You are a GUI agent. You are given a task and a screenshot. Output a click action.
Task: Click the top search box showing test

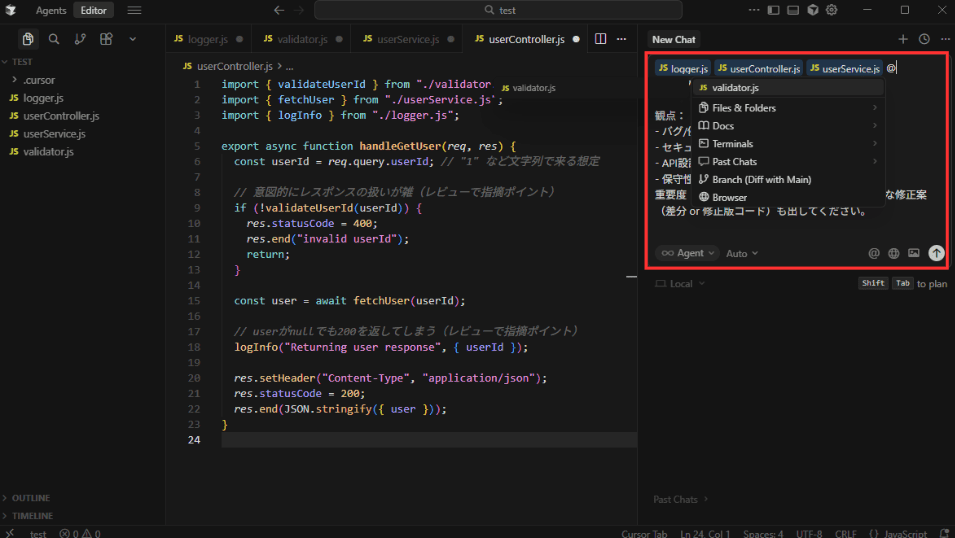pos(499,10)
